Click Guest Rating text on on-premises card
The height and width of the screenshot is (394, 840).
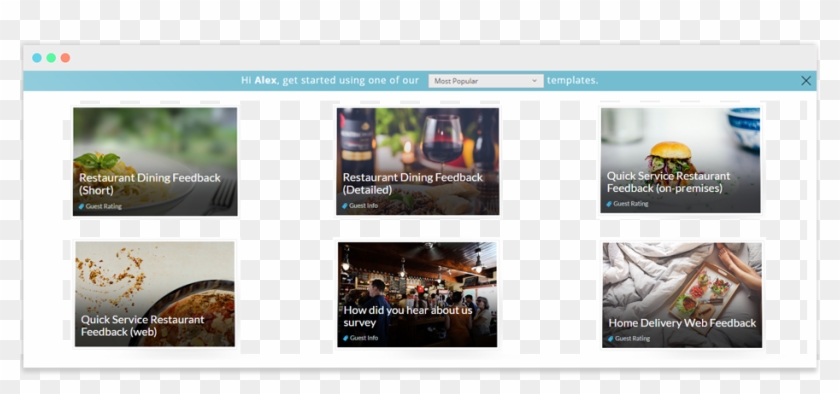[x=631, y=204]
